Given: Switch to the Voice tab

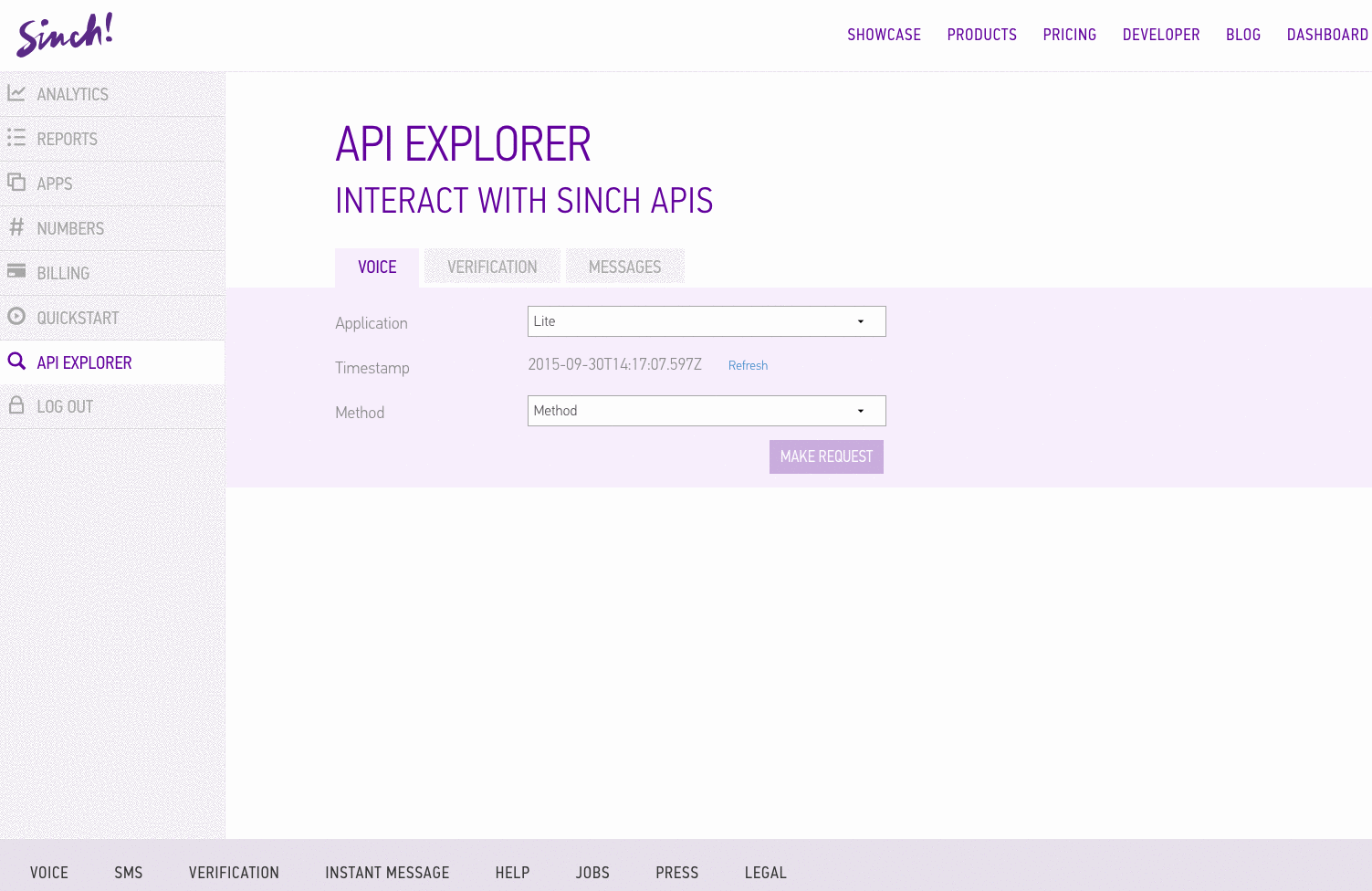Looking at the screenshot, I should click(x=377, y=267).
